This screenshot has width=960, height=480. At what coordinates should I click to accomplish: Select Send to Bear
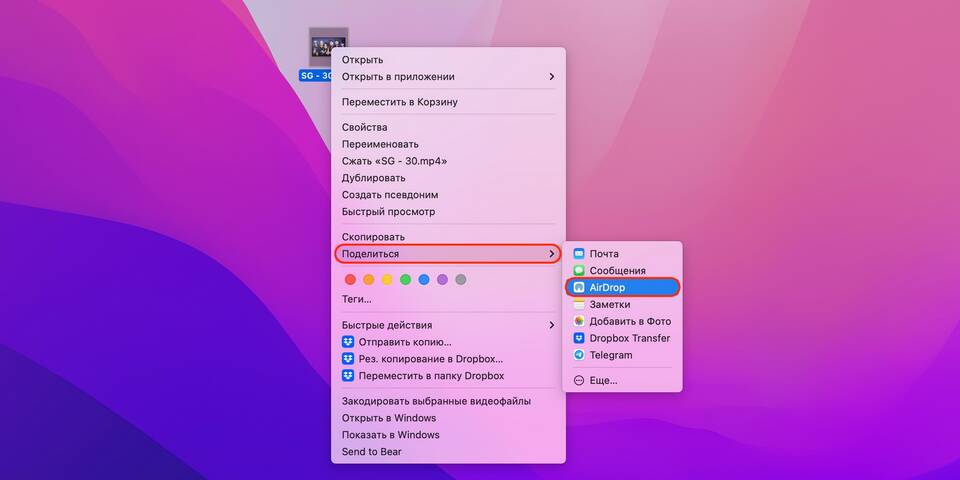pos(448,452)
